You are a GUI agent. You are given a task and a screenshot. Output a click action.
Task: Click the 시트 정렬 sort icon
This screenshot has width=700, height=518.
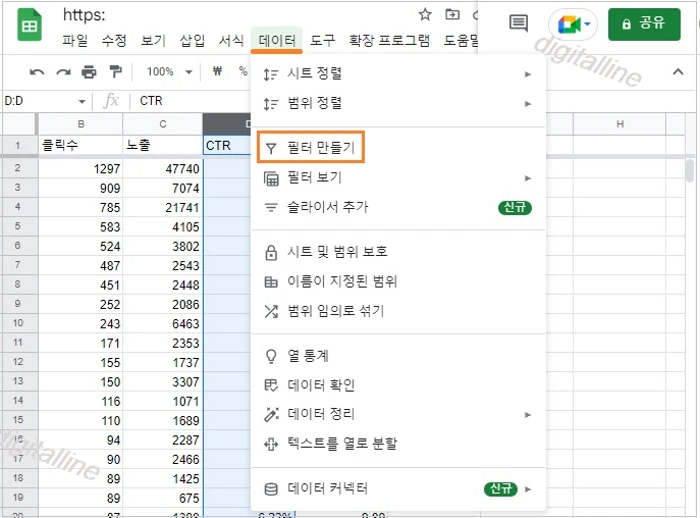pos(271,74)
